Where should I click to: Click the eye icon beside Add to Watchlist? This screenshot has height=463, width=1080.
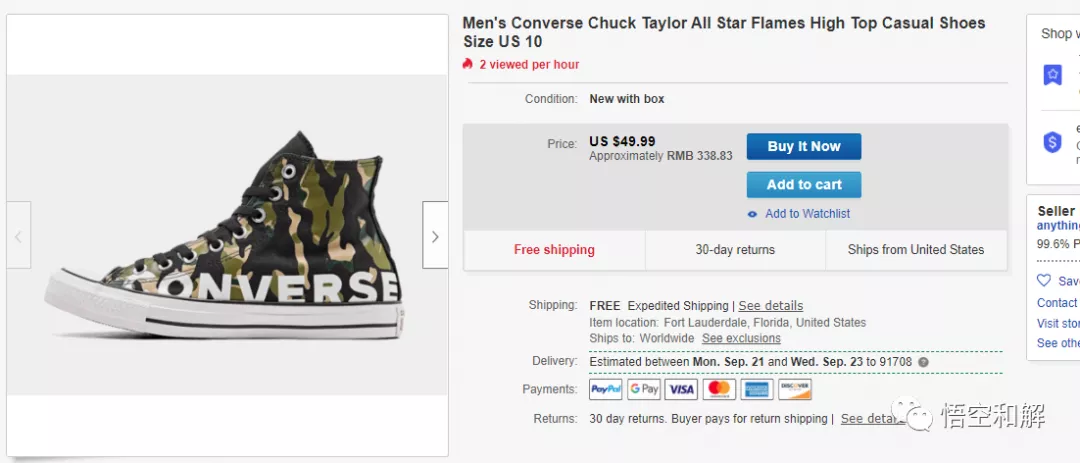(753, 214)
